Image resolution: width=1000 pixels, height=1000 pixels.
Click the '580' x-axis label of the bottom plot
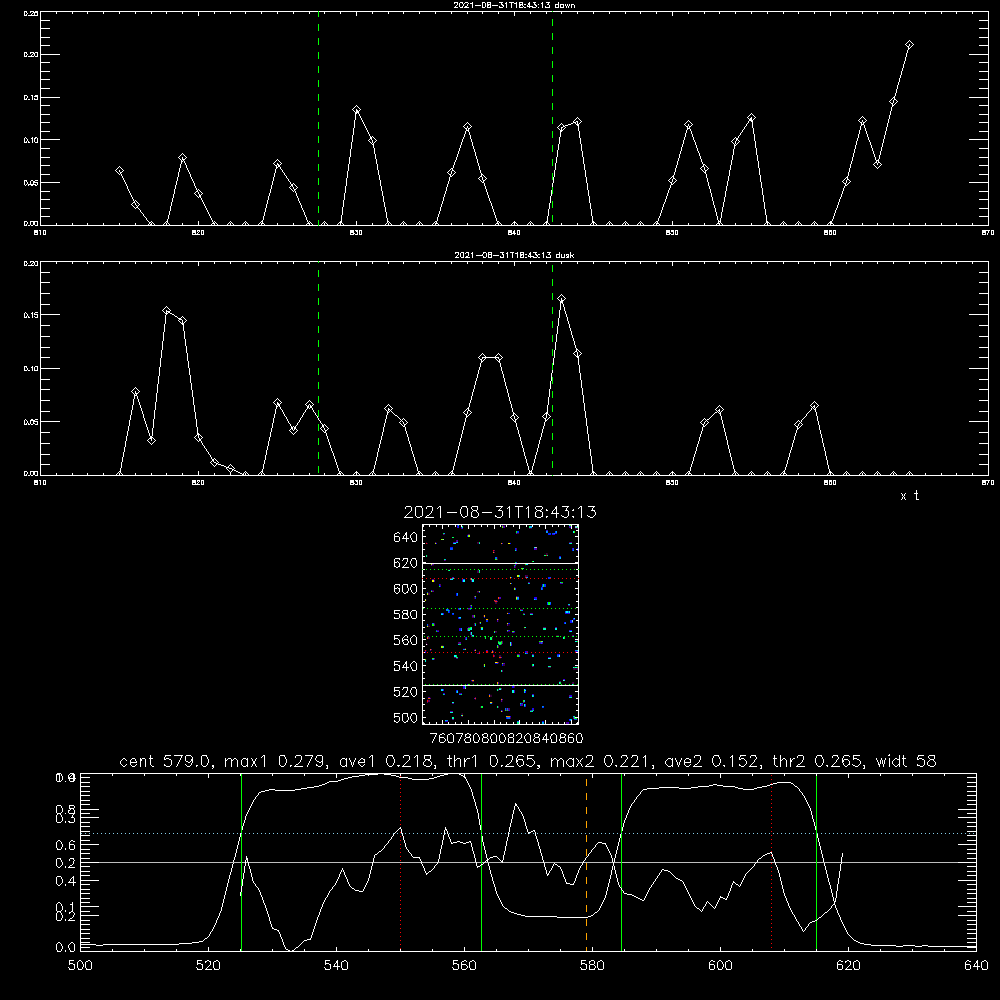pos(592,966)
